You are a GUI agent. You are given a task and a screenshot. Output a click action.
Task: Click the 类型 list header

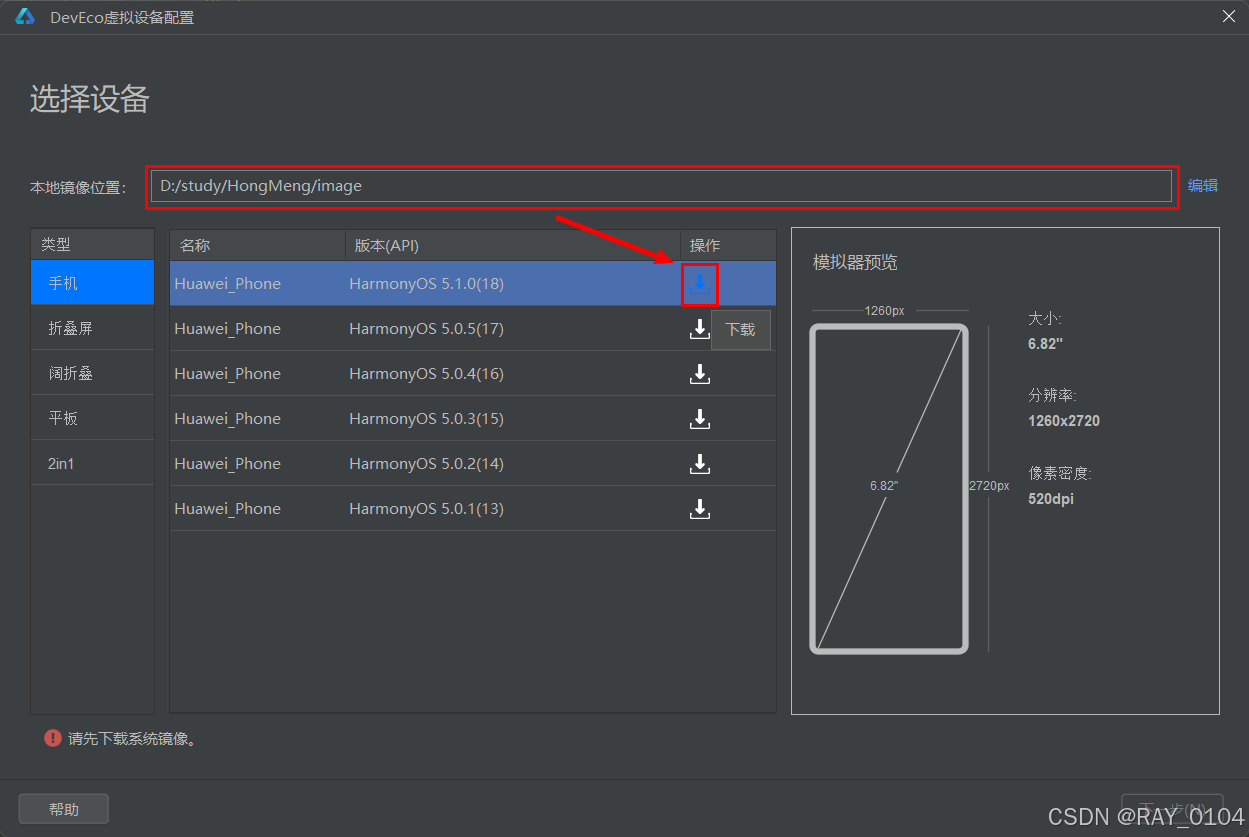click(93, 244)
